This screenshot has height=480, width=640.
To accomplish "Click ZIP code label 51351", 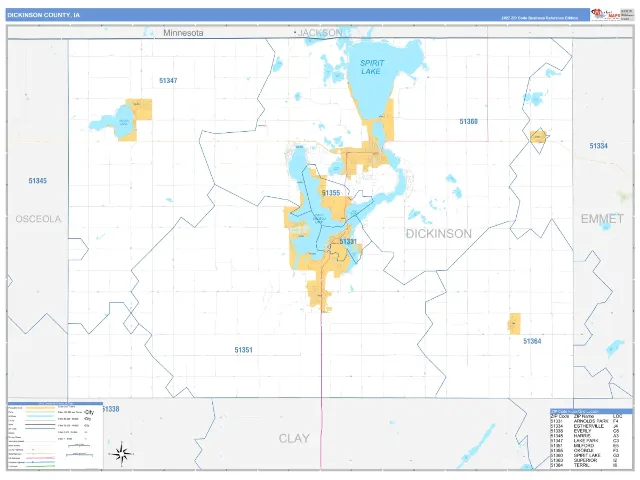I will [243, 350].
